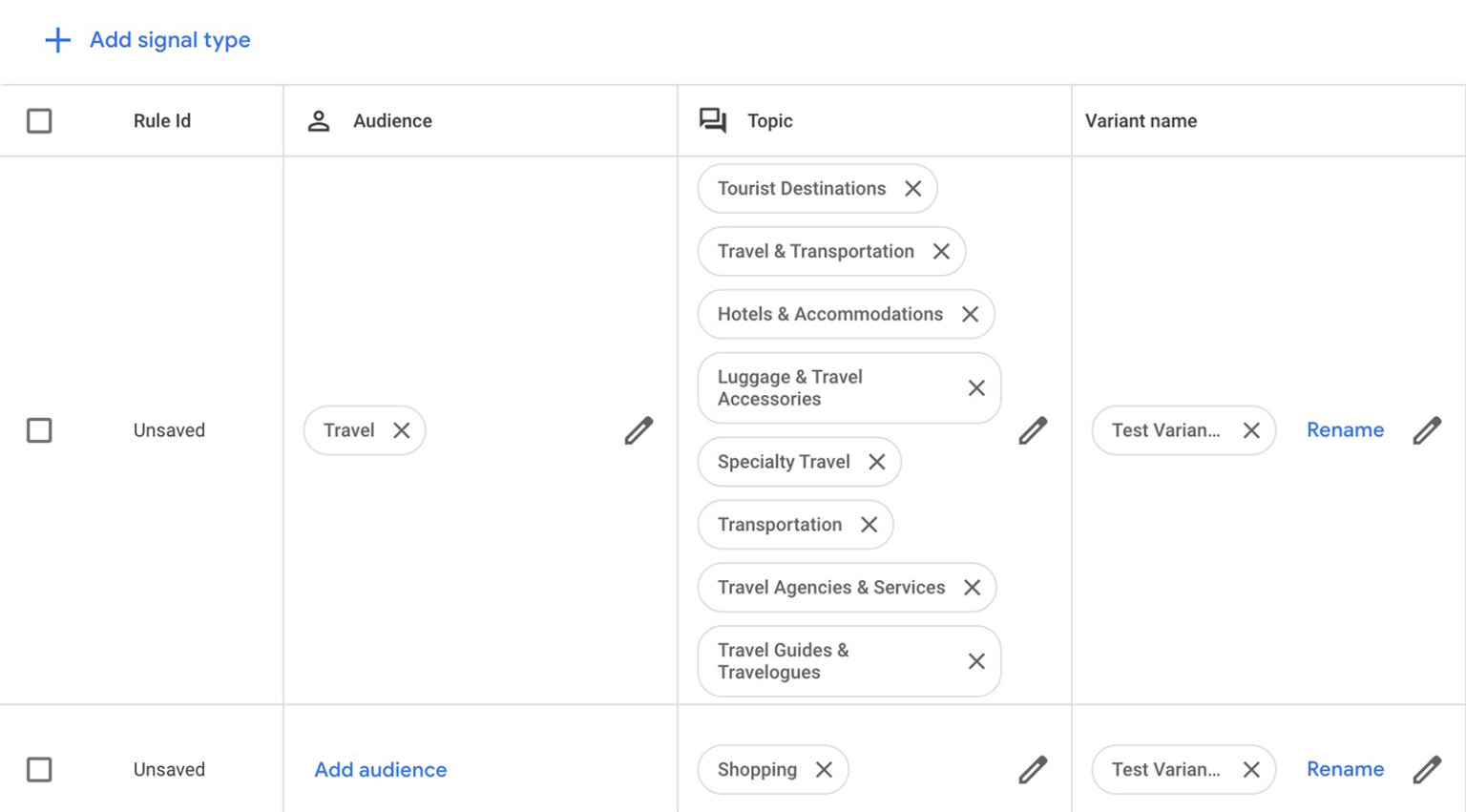Click the Add signal type plus icon
This screenshot has width=1466, height=812.
click(x=58, y=40)
